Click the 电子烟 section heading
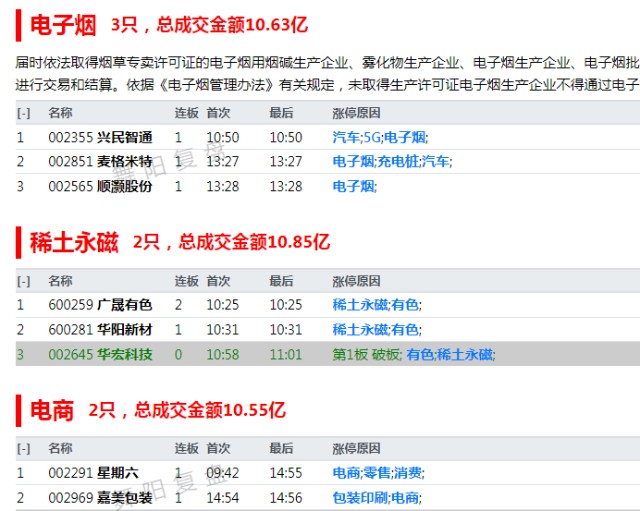The image size is (640, 511). tap(63, 25)
